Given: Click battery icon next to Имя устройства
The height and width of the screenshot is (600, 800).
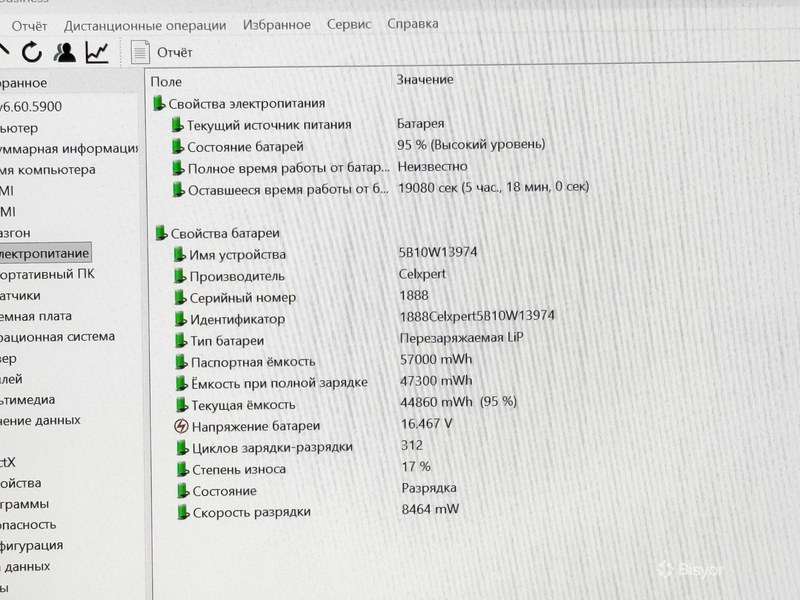Looking at the screenshot, I should tap(180, 255).
